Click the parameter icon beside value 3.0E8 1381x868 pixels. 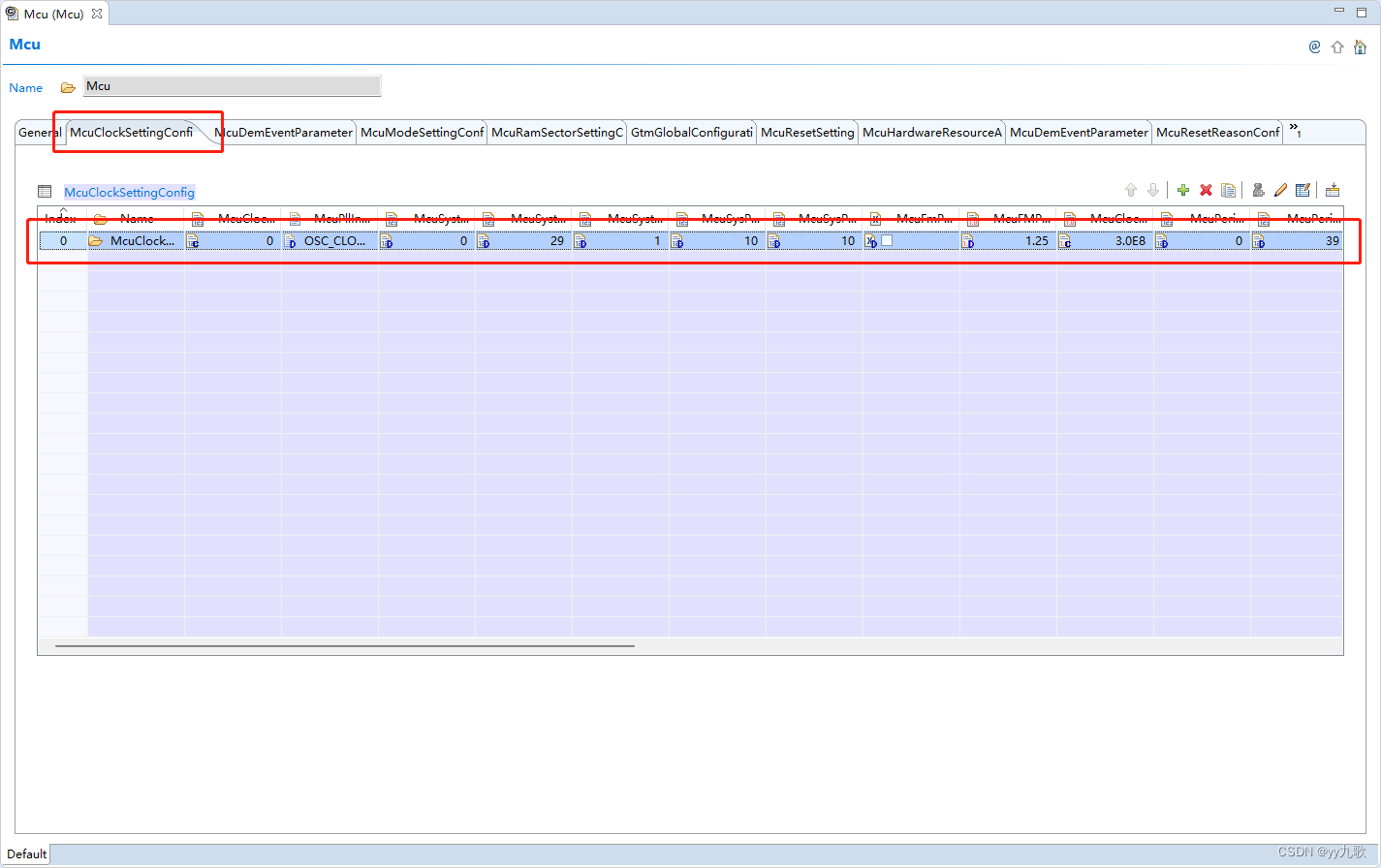[x=1065, y=241]
